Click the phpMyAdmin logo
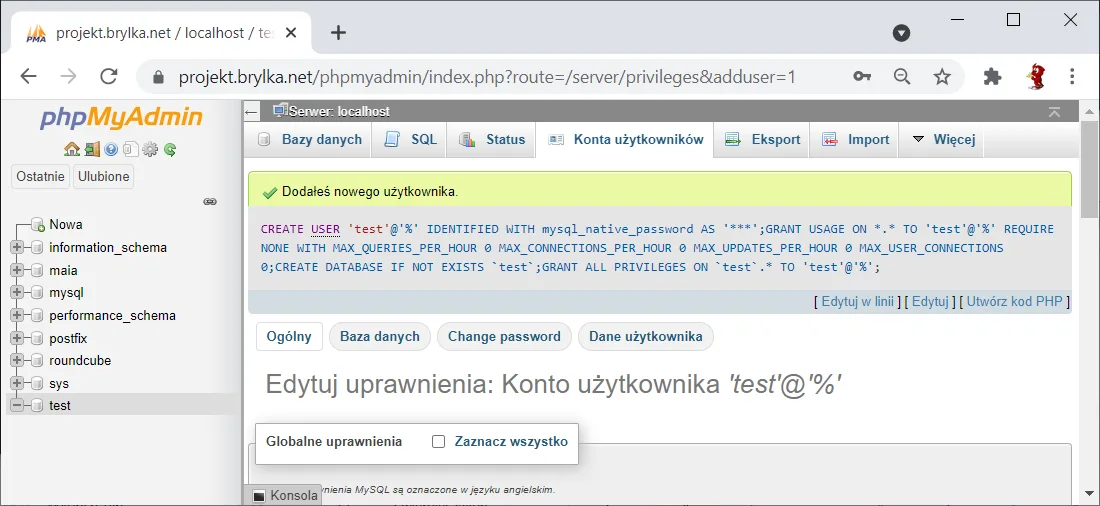 coord(121,117)
